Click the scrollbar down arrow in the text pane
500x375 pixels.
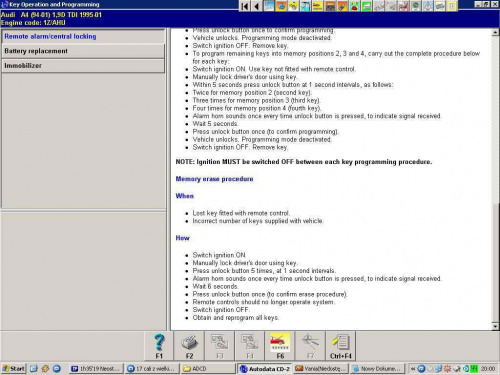pos(495,327)
